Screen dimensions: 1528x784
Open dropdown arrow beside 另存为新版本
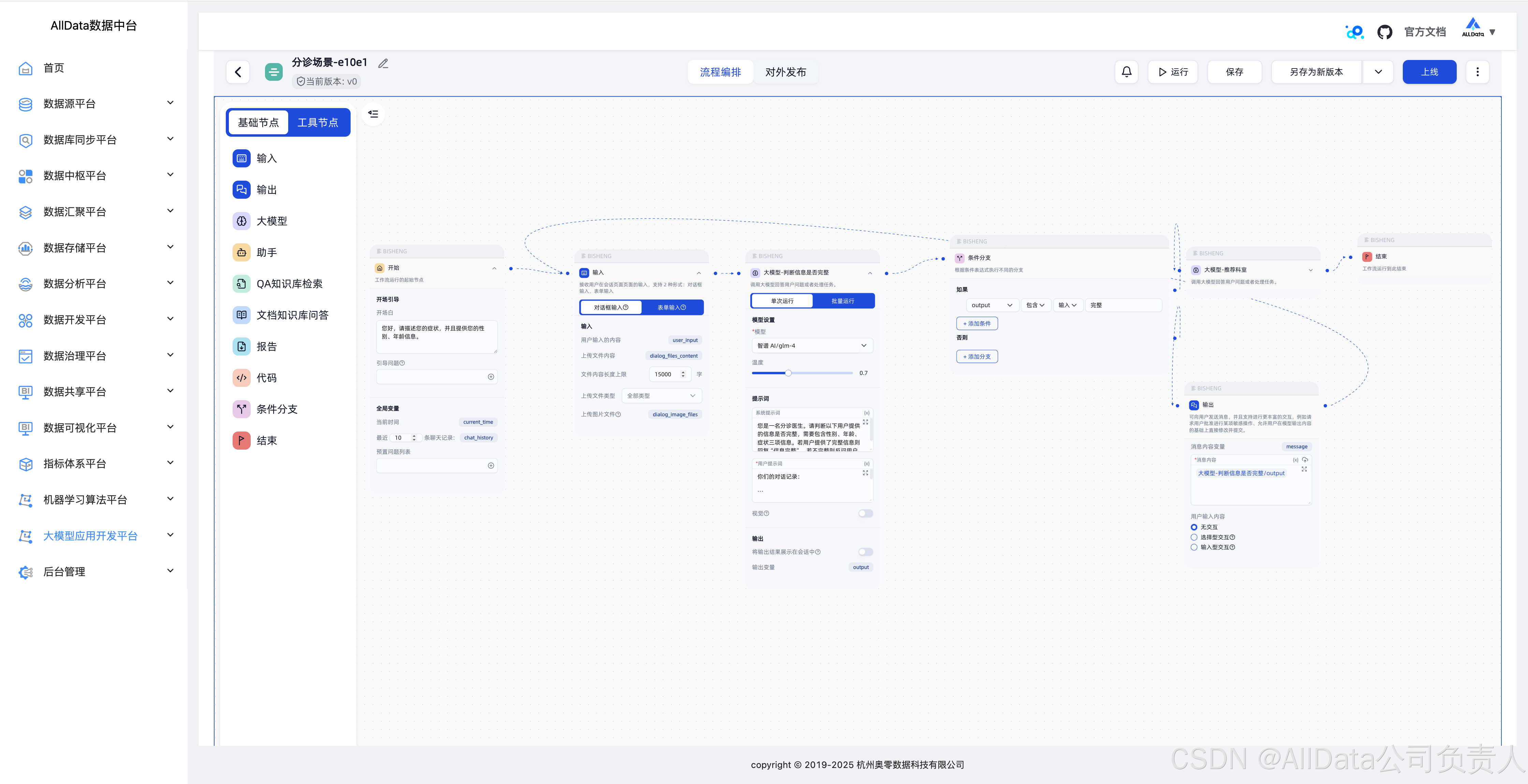1378,72
